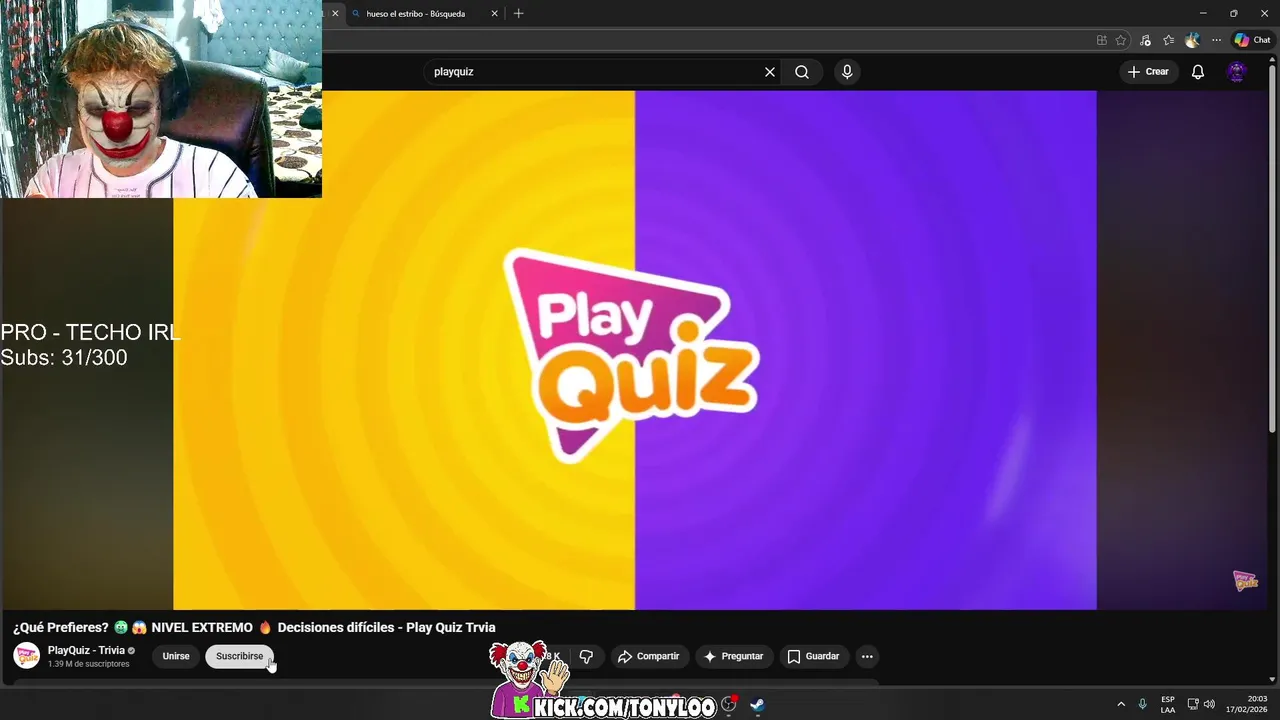Open the Edge favorites list icon
The height and width of the screenshot is (720, 1280).
[1168, 40]
